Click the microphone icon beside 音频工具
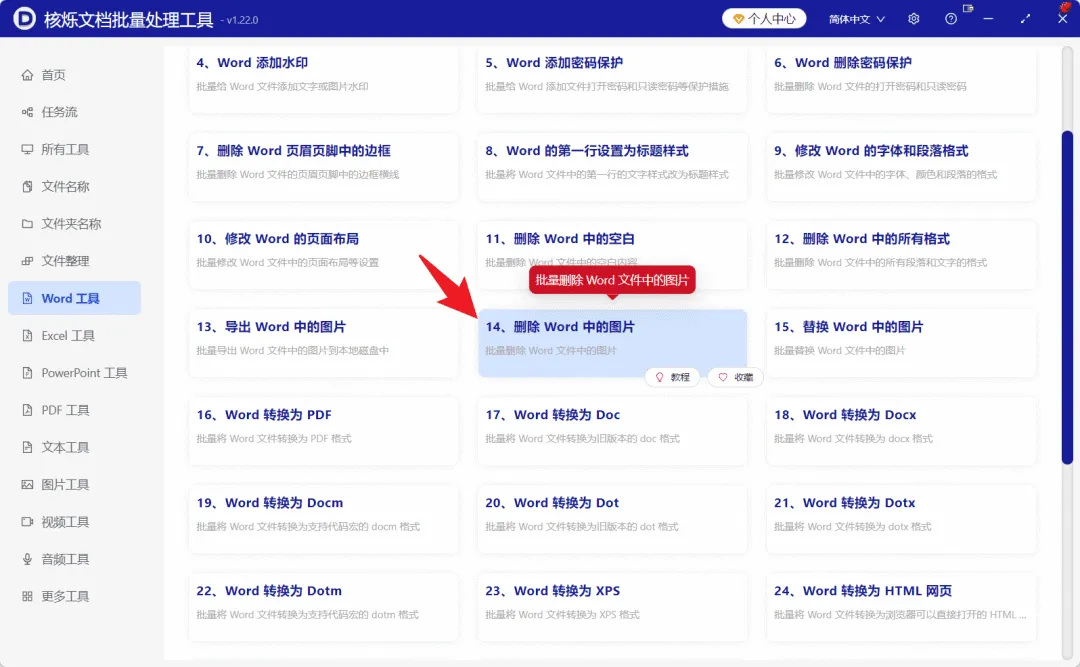This screenshot has height=667, width=1080. pos(27,559)
